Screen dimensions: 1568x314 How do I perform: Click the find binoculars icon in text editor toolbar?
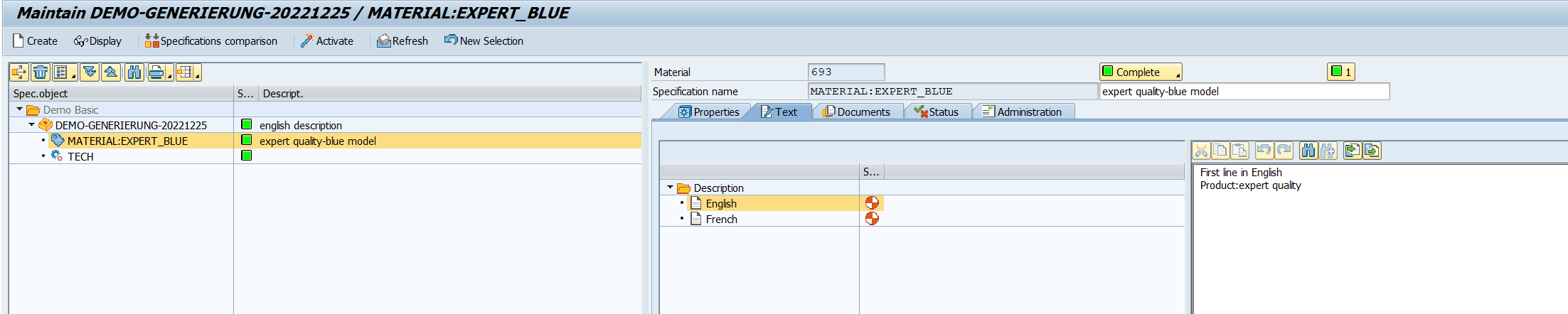pos(1308,151)
